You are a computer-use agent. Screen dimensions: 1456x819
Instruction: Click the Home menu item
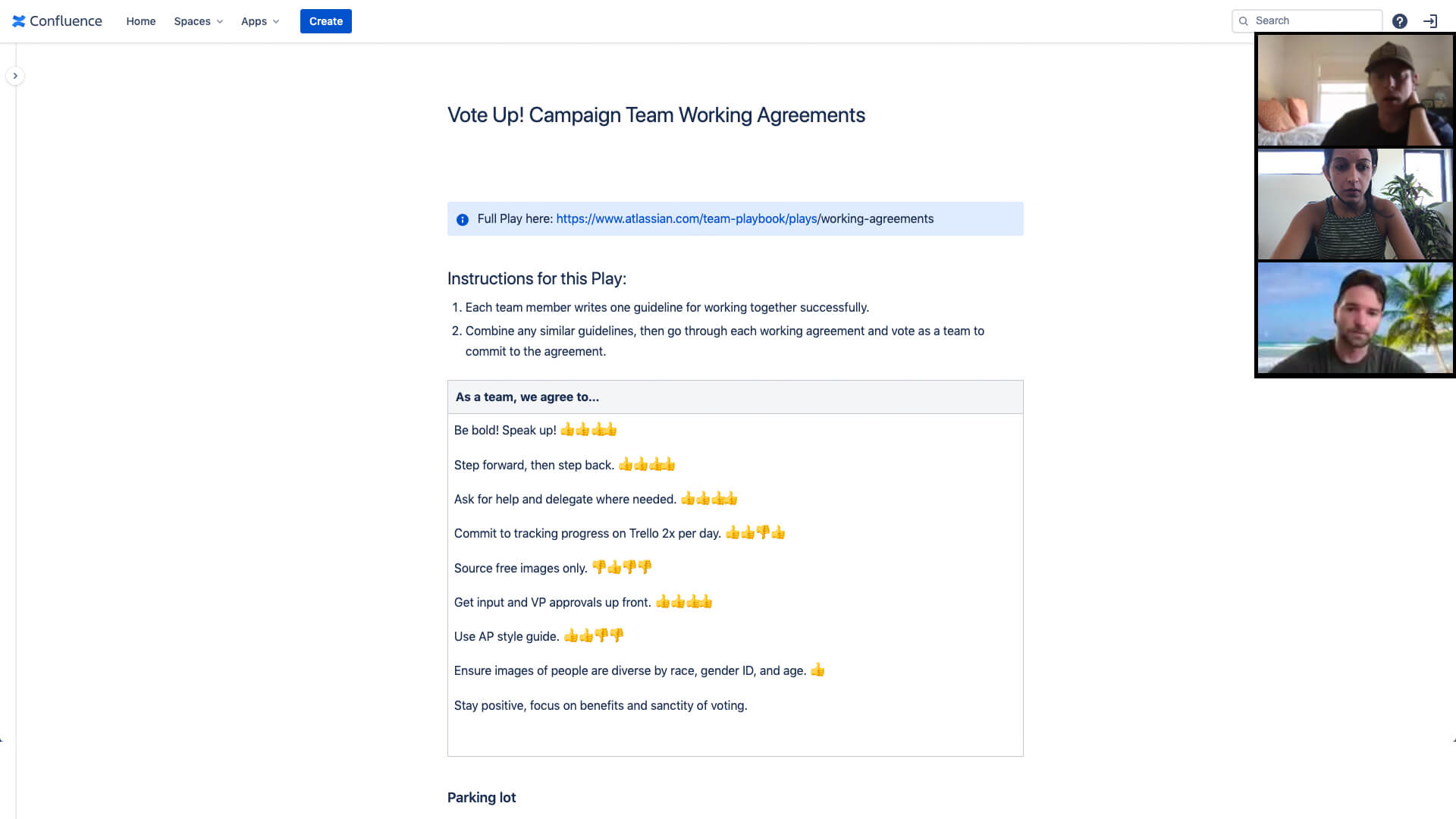141,21
